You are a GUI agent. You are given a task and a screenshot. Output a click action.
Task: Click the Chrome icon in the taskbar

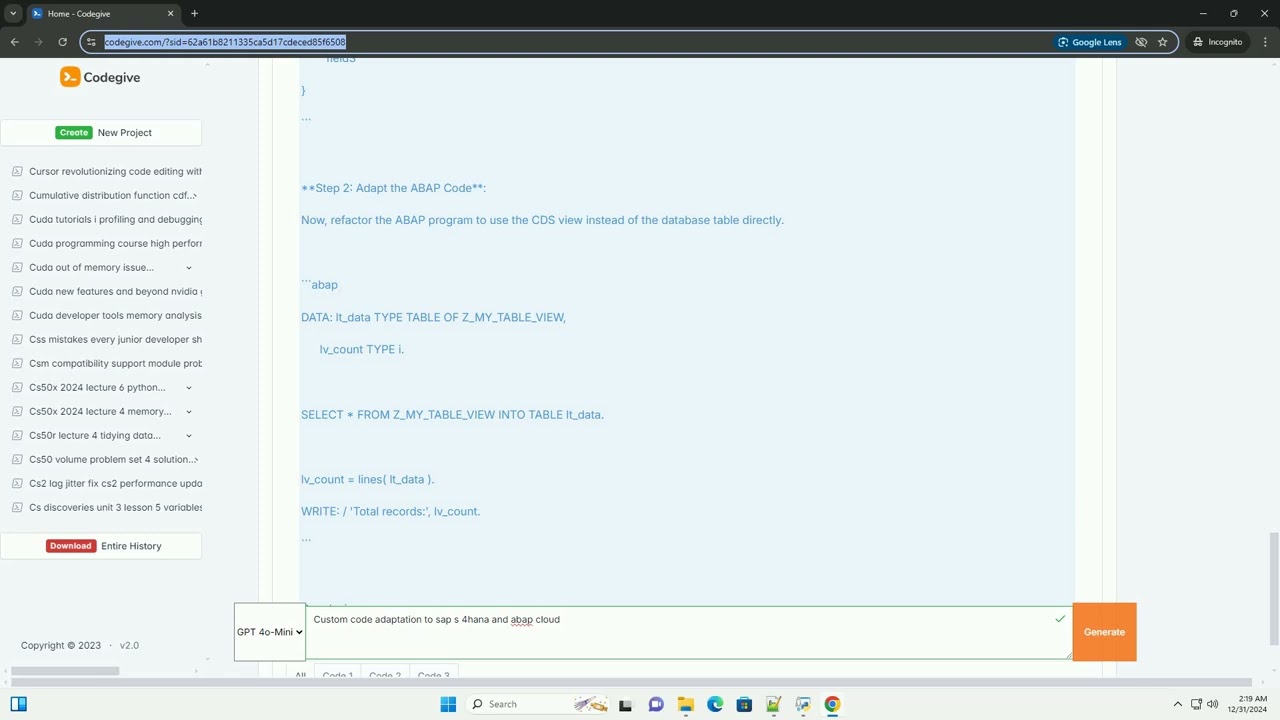tap(832, 704)
